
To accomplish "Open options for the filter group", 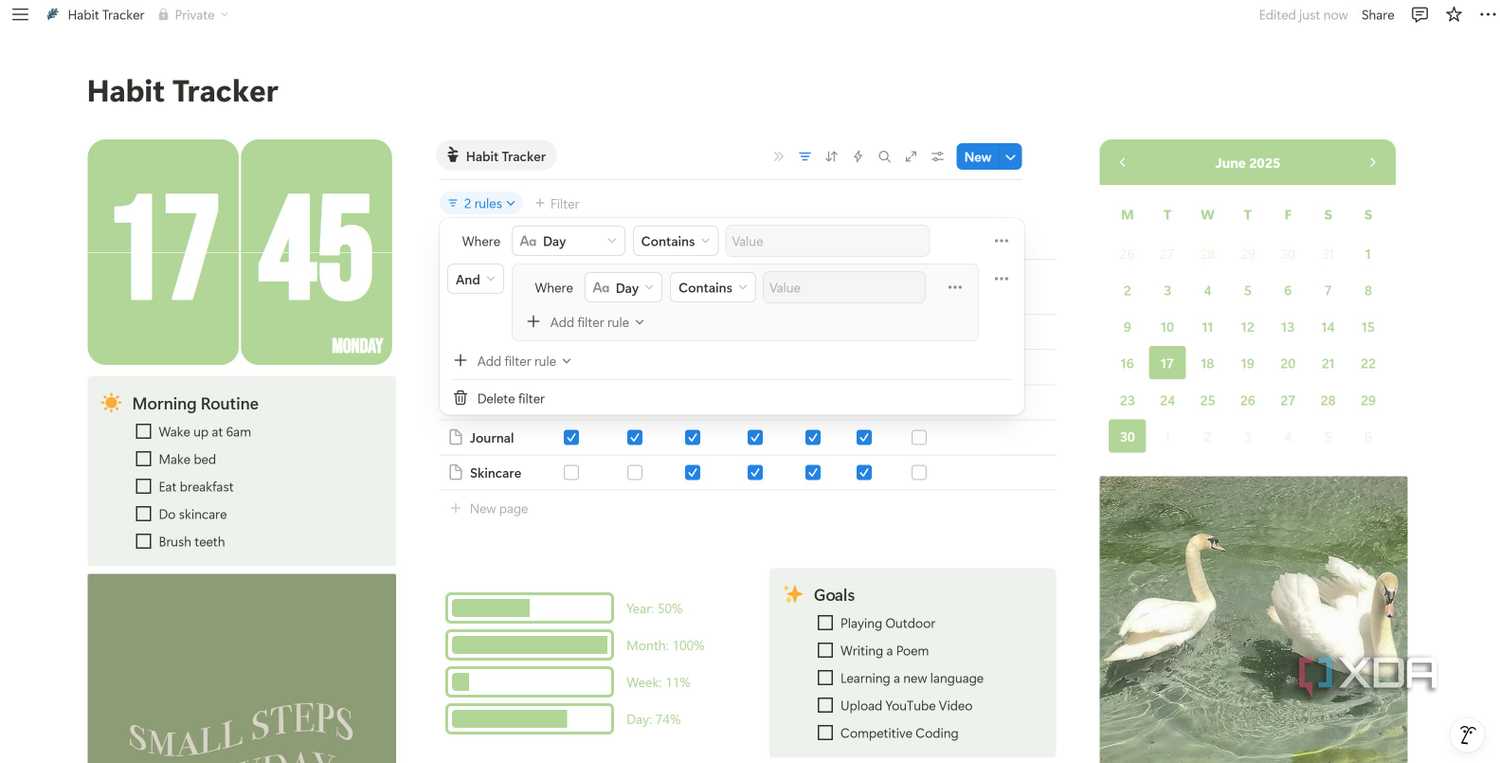I will tap(1001, 279).
